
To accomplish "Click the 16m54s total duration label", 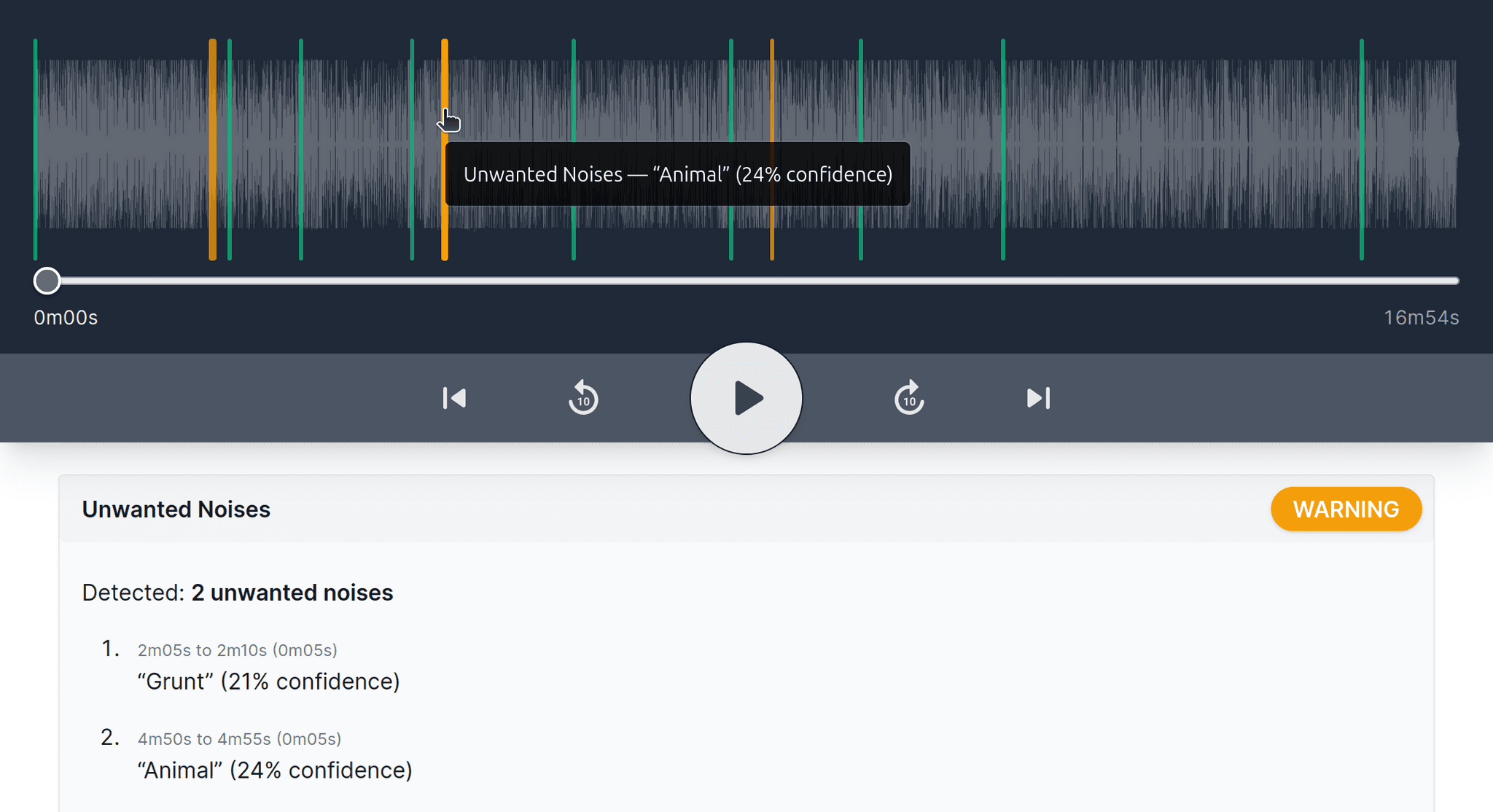I will tap(1421, 317).
